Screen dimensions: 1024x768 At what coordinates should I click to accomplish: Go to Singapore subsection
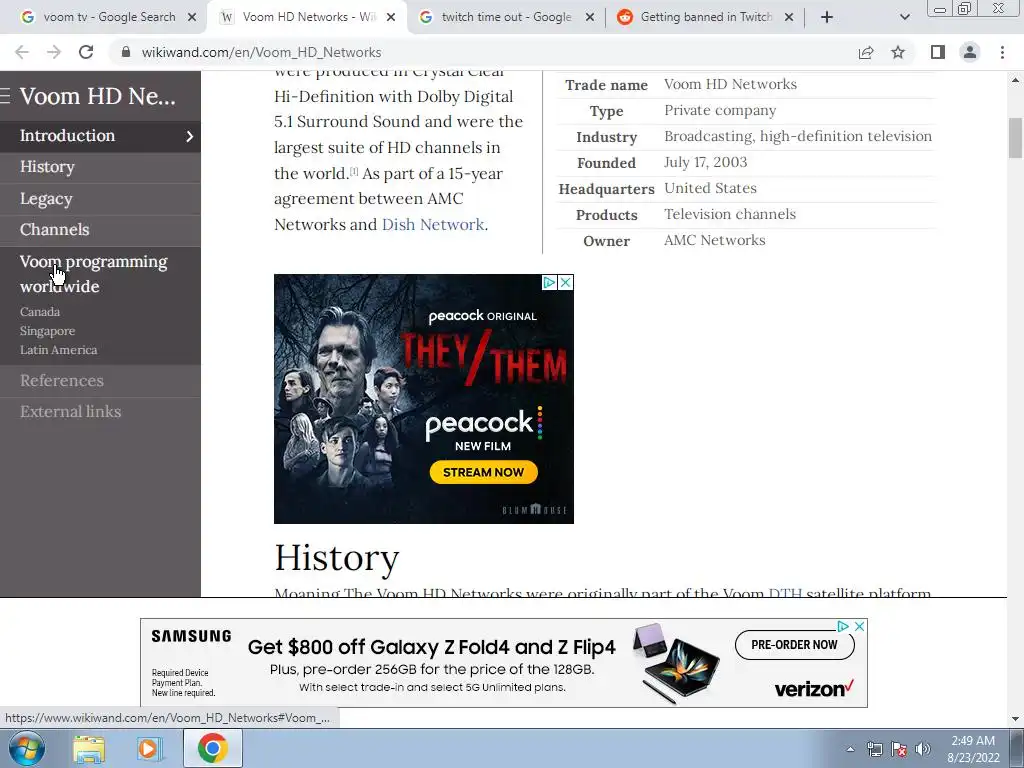47,330
